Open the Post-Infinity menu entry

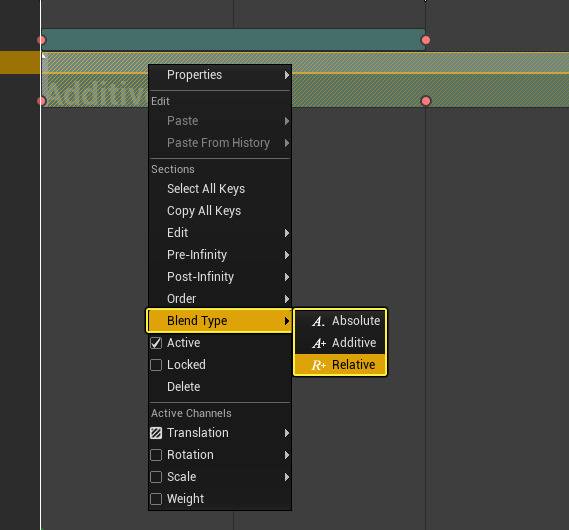click(220, 277)
